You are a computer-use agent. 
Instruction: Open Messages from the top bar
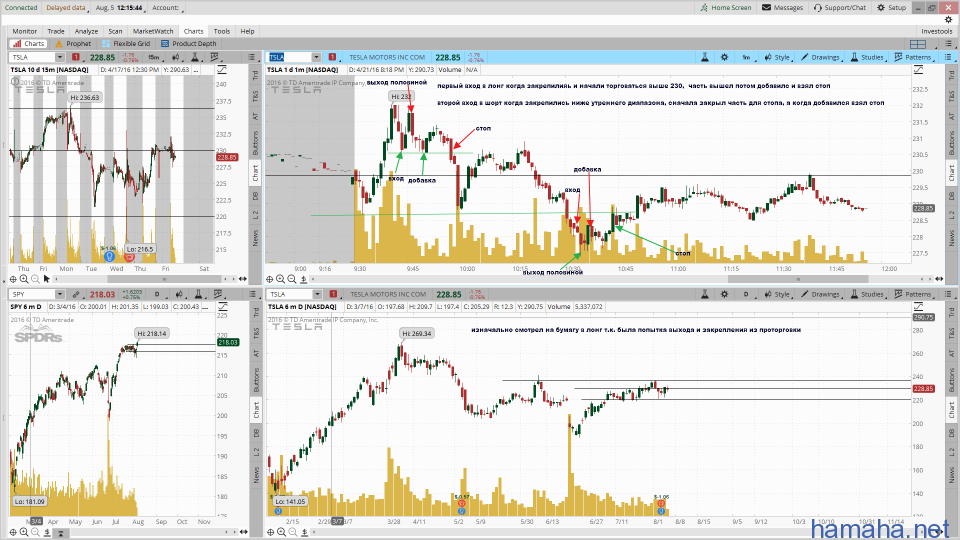point(782,7)
